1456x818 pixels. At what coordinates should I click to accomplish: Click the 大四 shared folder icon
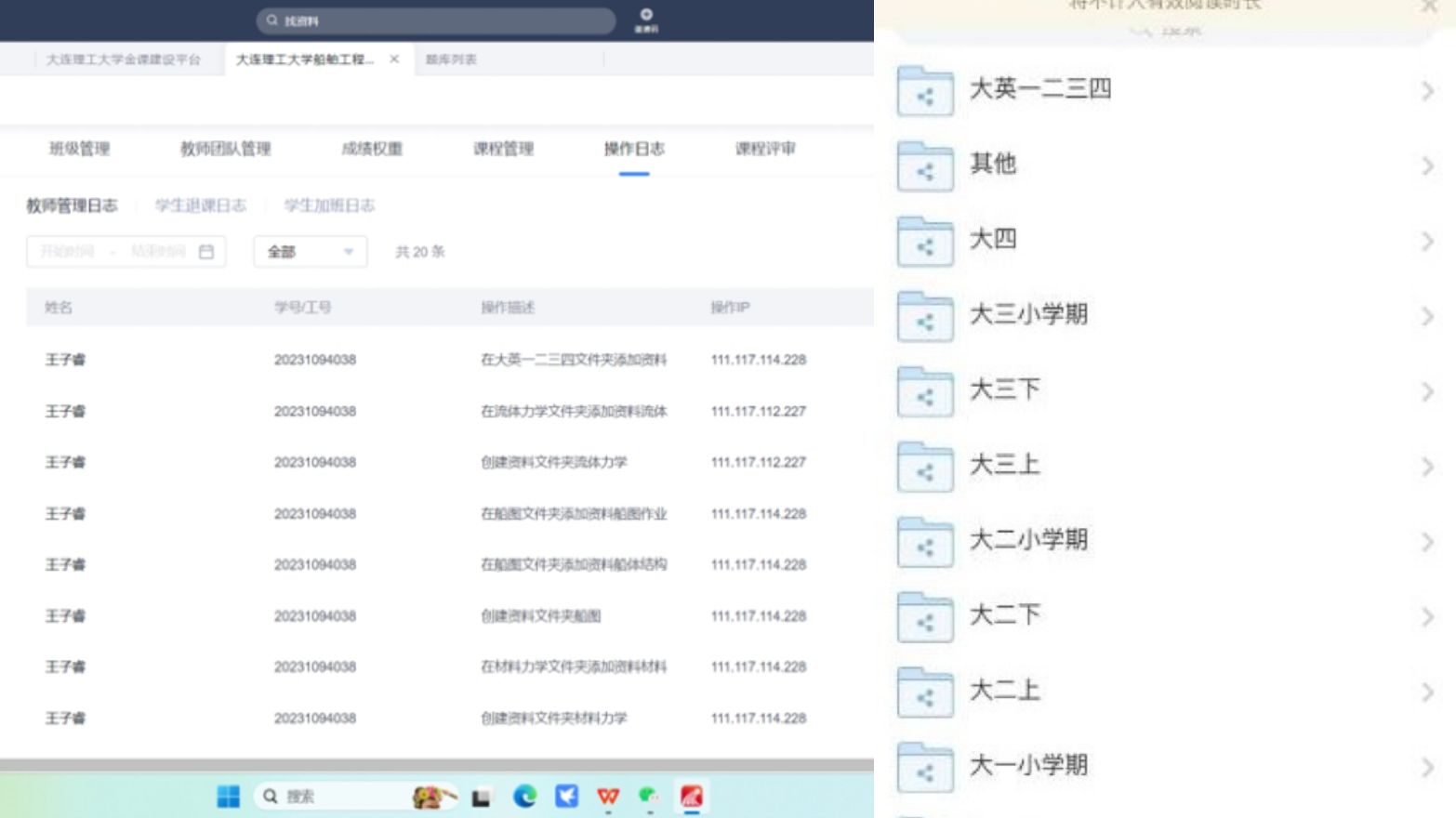pos(925,243)
